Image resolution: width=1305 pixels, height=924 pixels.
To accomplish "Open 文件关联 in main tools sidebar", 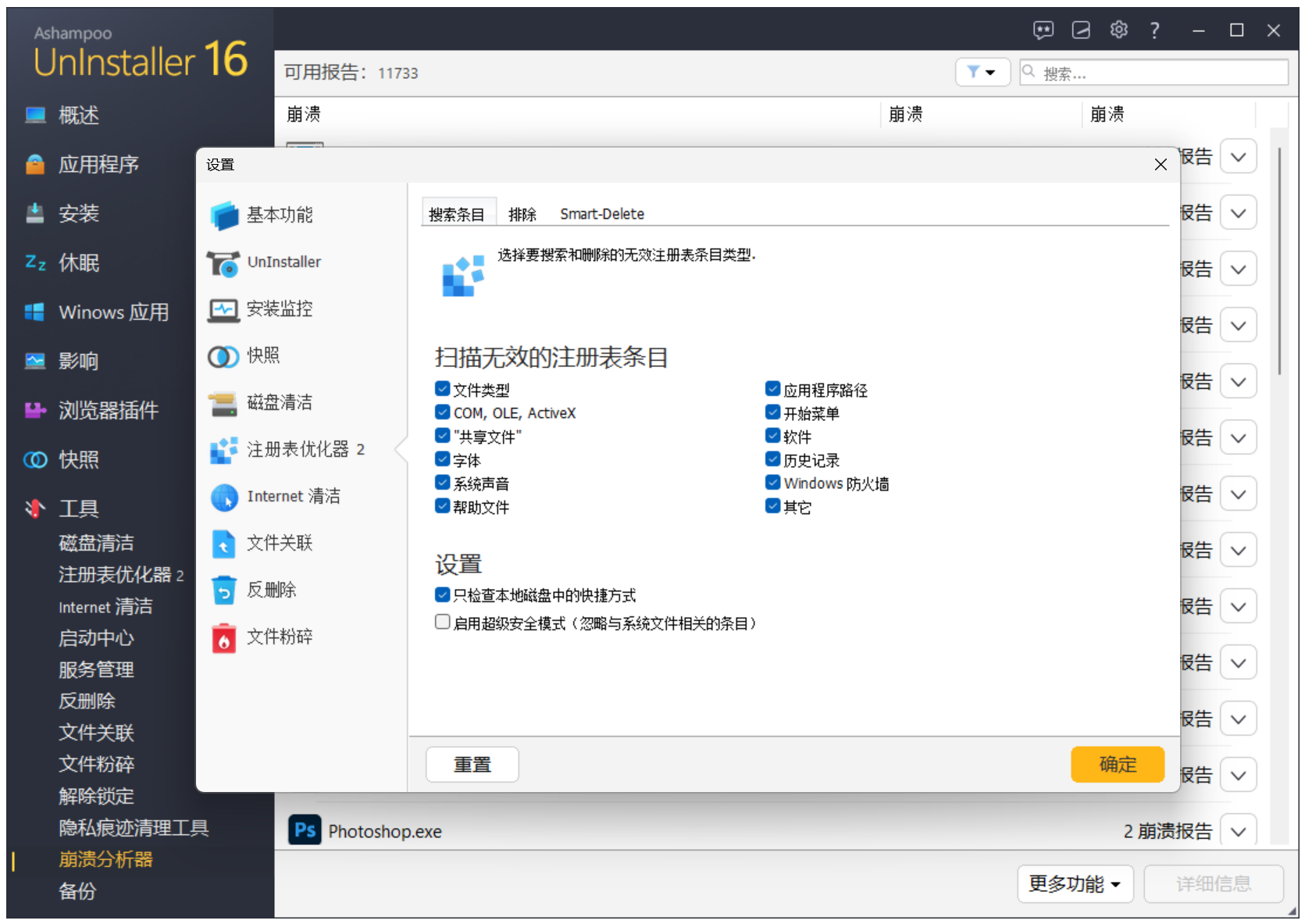I will [97, 733].
